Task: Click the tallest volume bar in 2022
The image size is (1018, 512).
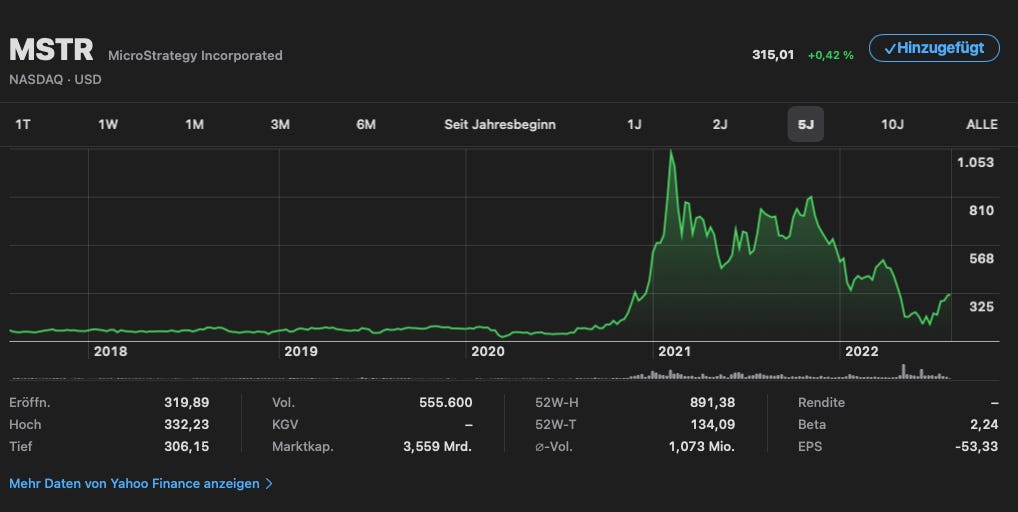Action: tap(902, 371)
